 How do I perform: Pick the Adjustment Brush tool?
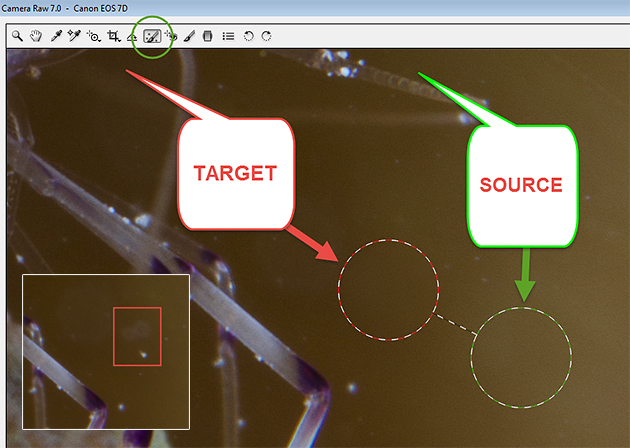tap(189, 37)
